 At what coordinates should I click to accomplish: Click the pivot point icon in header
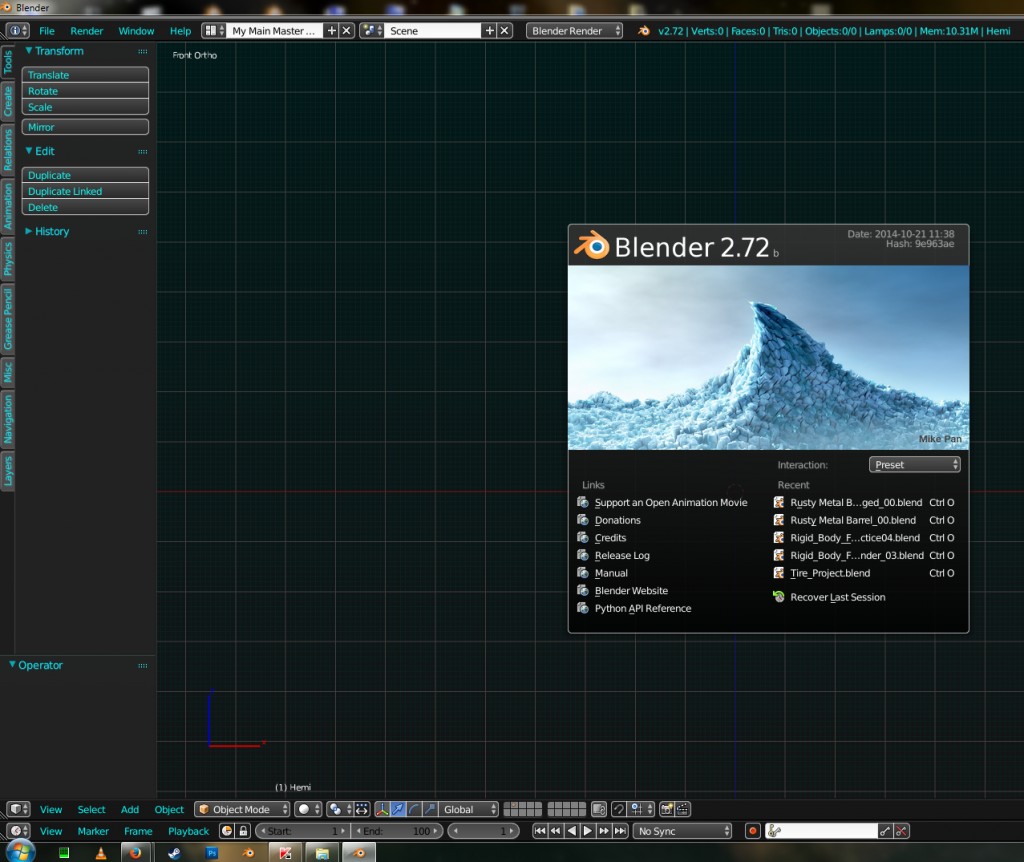(x=333, y=809)
